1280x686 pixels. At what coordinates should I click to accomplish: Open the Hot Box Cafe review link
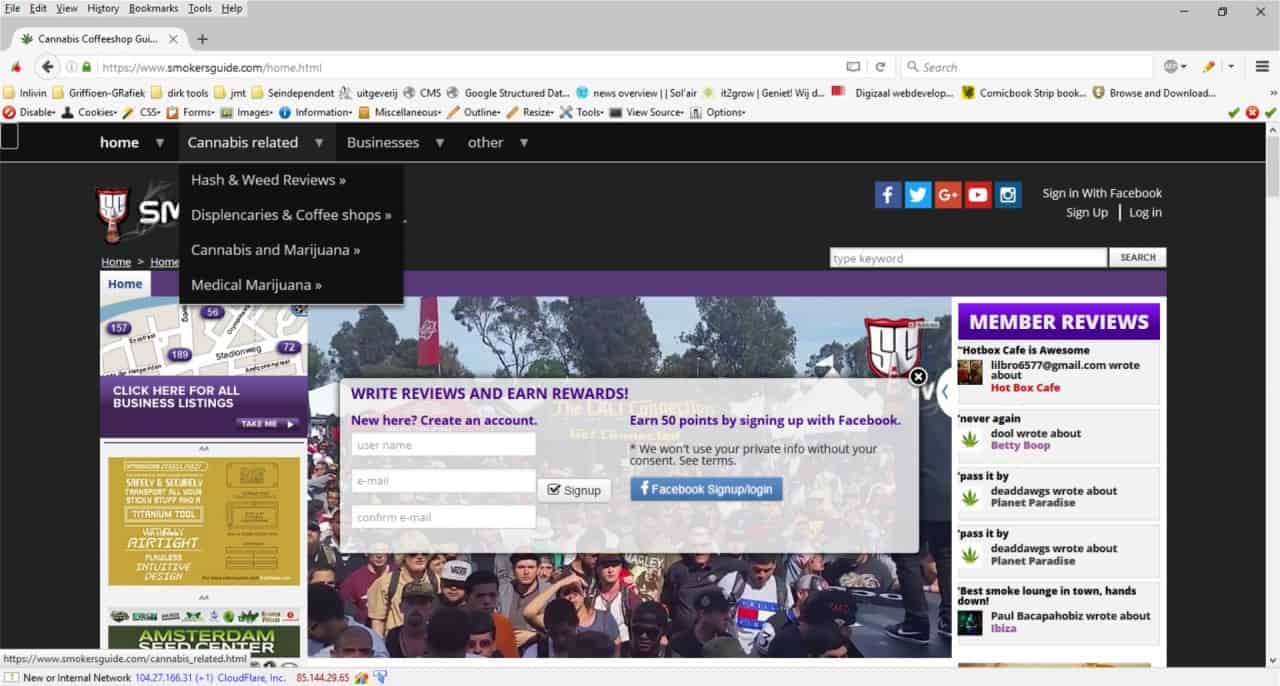1025,387
